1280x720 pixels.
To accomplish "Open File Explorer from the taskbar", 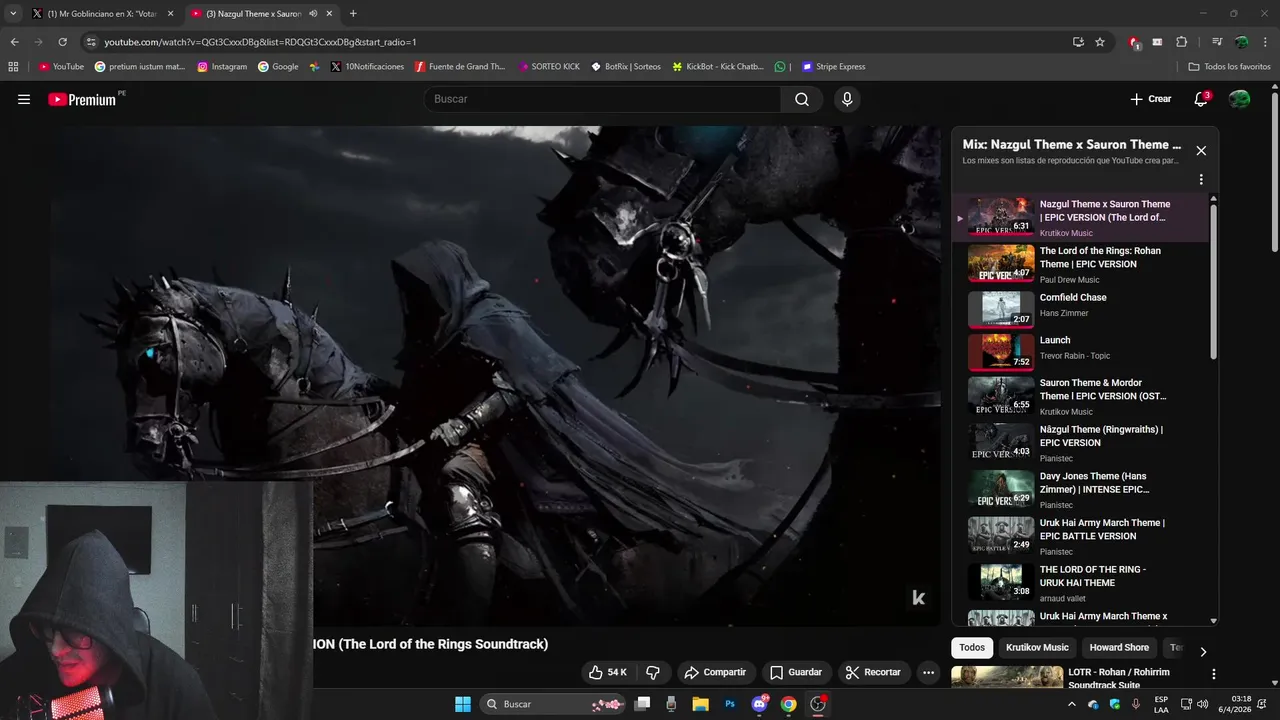I will tap(700, 704).
